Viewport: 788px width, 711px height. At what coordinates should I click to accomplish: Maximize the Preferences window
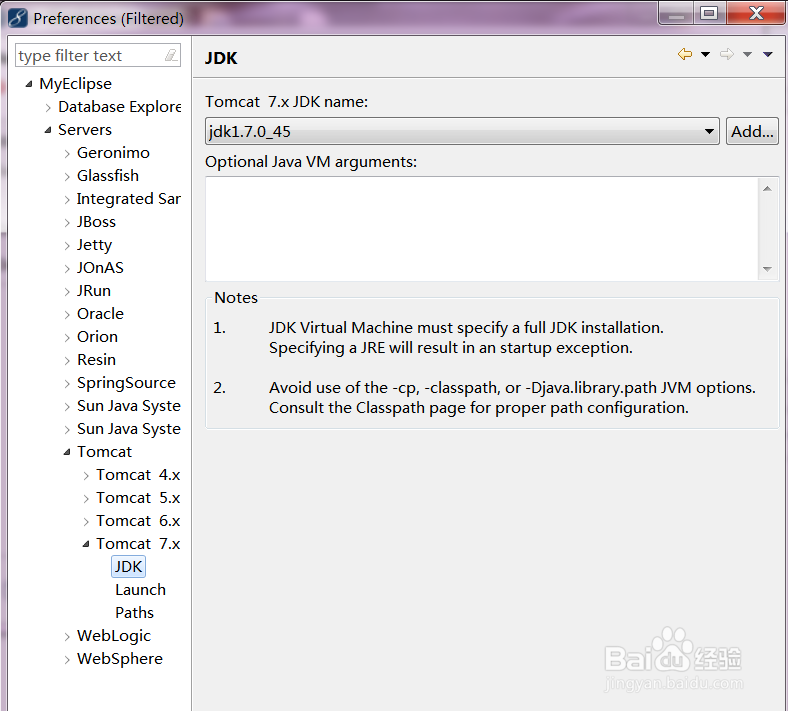[709, 13]
